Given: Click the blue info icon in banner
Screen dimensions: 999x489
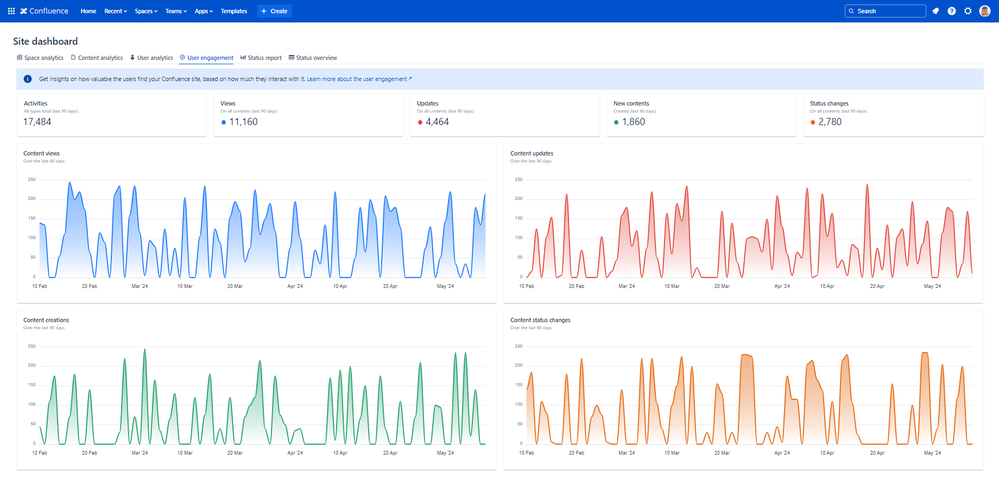Looking at the screenshot, I should coord(27,78).
